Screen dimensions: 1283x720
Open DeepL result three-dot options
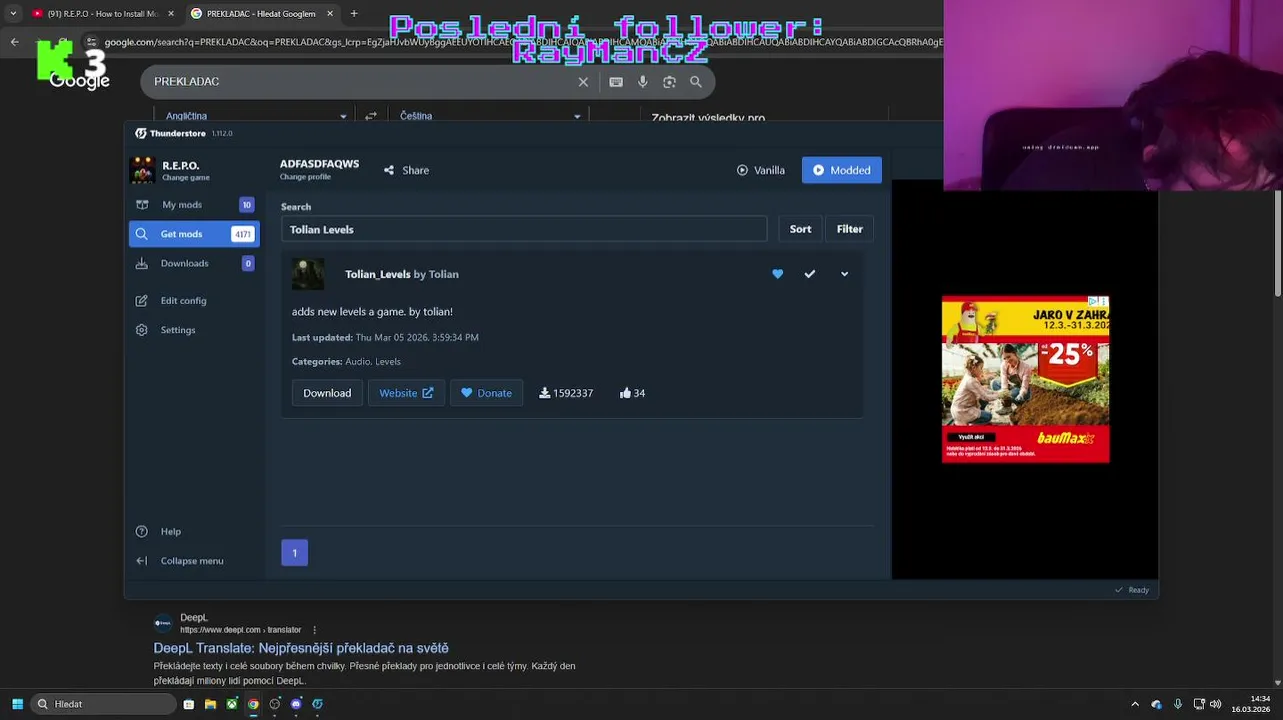coord(314,630)
